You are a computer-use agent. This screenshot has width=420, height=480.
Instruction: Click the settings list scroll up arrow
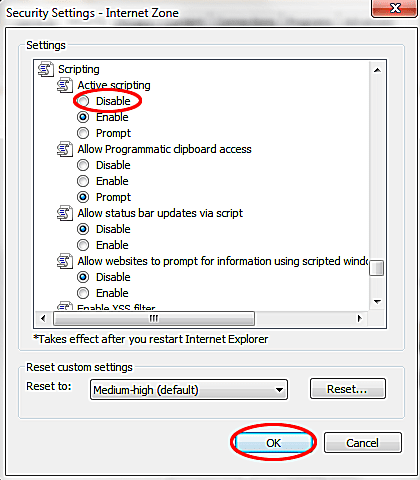377,70
